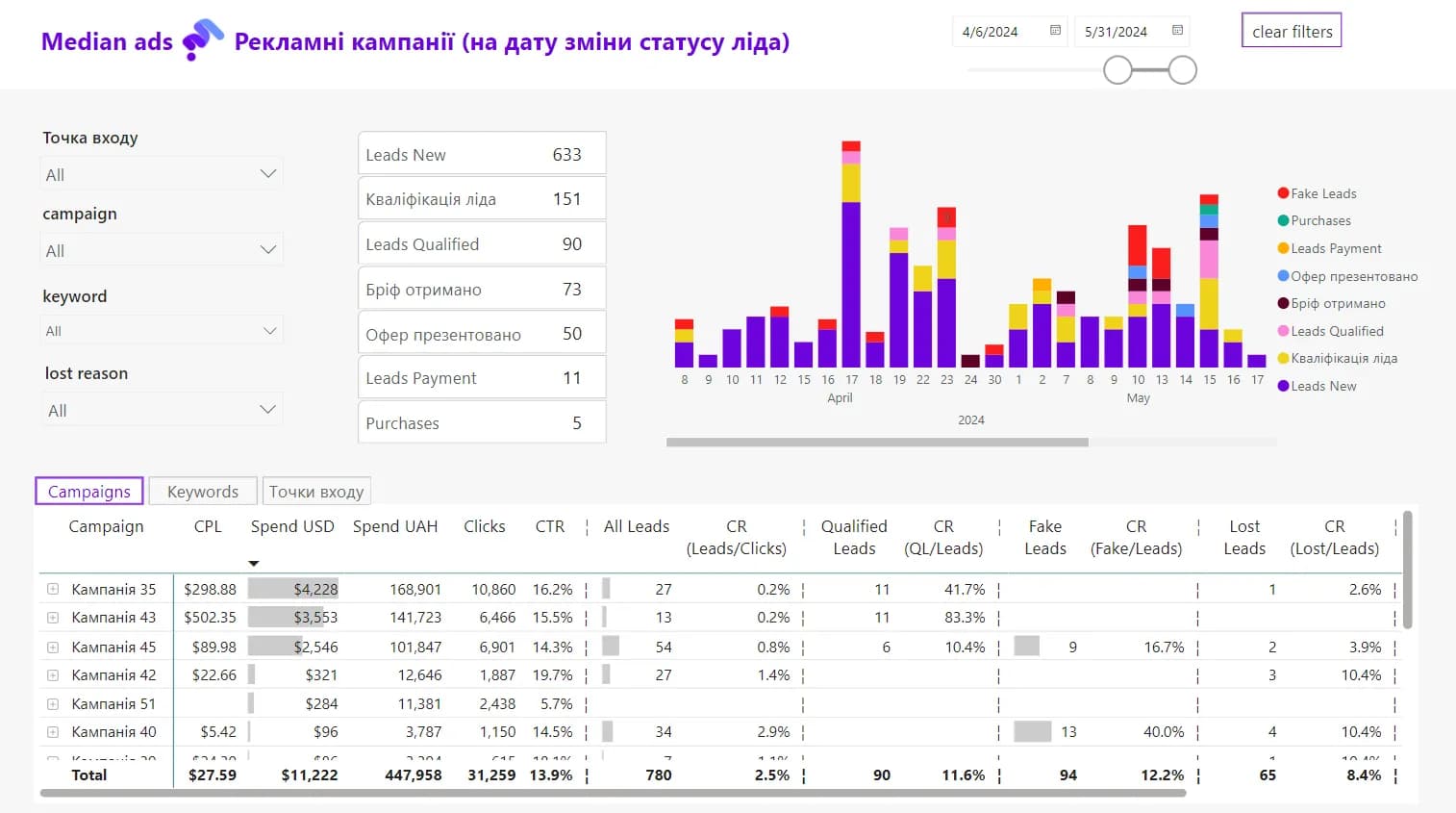The width and height of the screenshot is (1456, 813).
Task: Click the left date range slider handle
Action: (x=1117, y=70)
